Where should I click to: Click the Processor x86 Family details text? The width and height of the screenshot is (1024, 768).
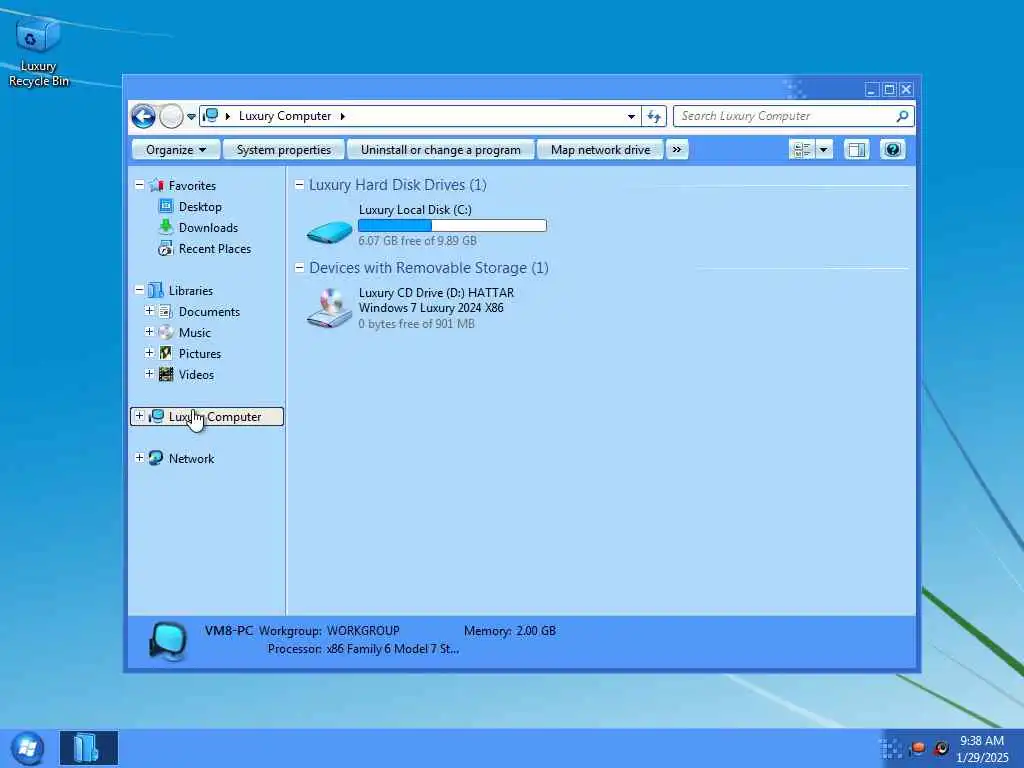point(392,649)
